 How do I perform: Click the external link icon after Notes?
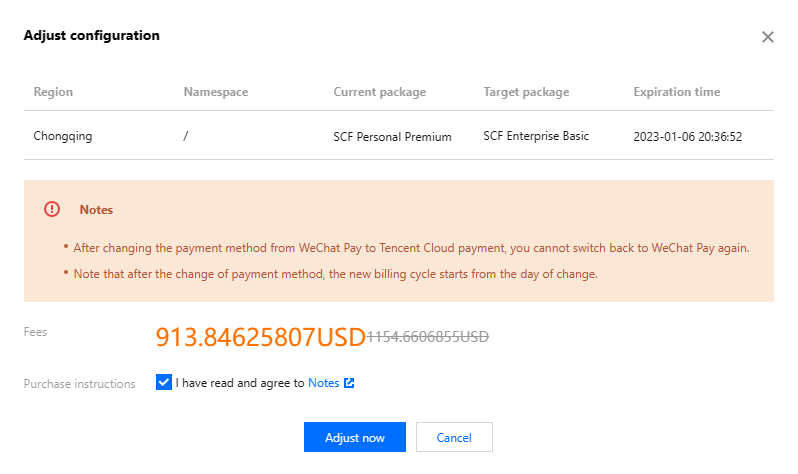[349, 383]
